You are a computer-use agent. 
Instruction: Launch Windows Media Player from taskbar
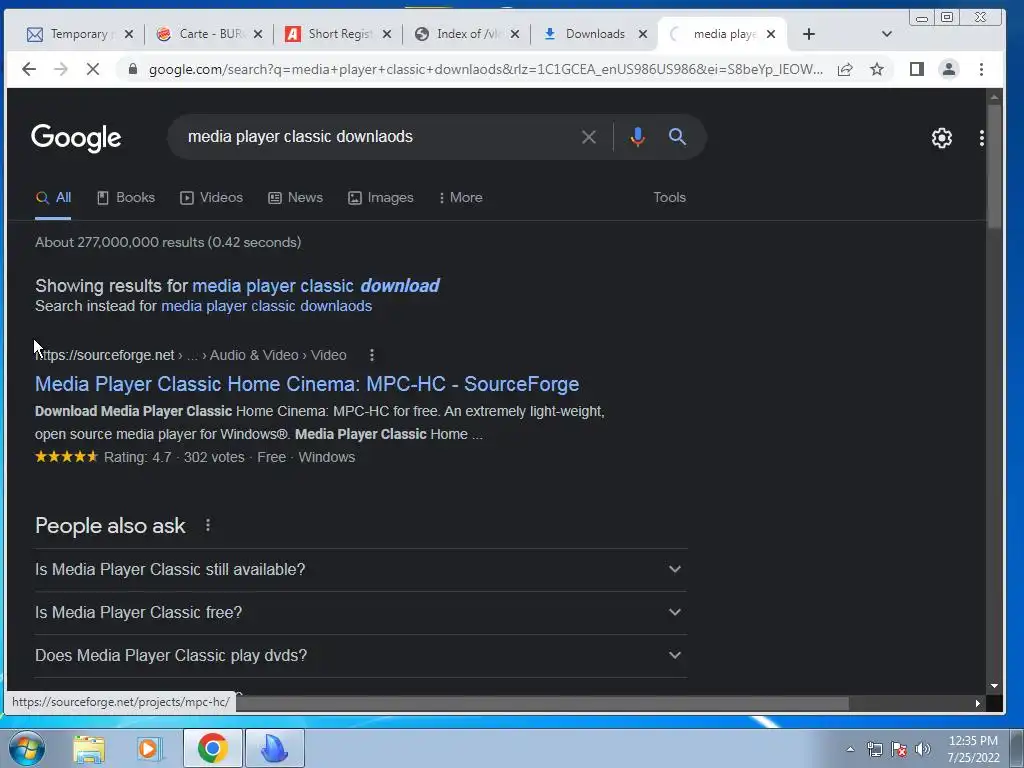(149, 748)
